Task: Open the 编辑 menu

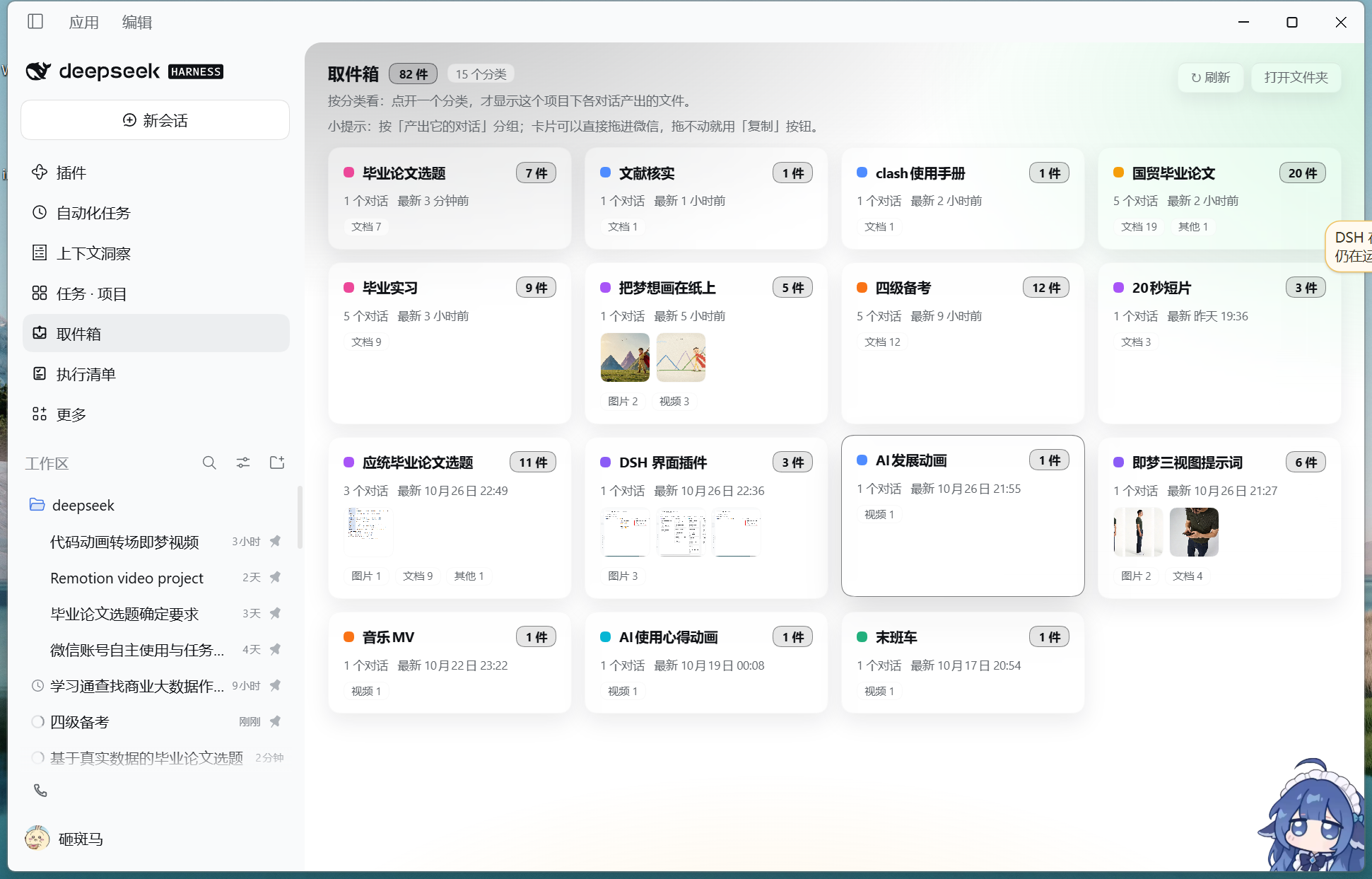Action: tap(137, 23)
